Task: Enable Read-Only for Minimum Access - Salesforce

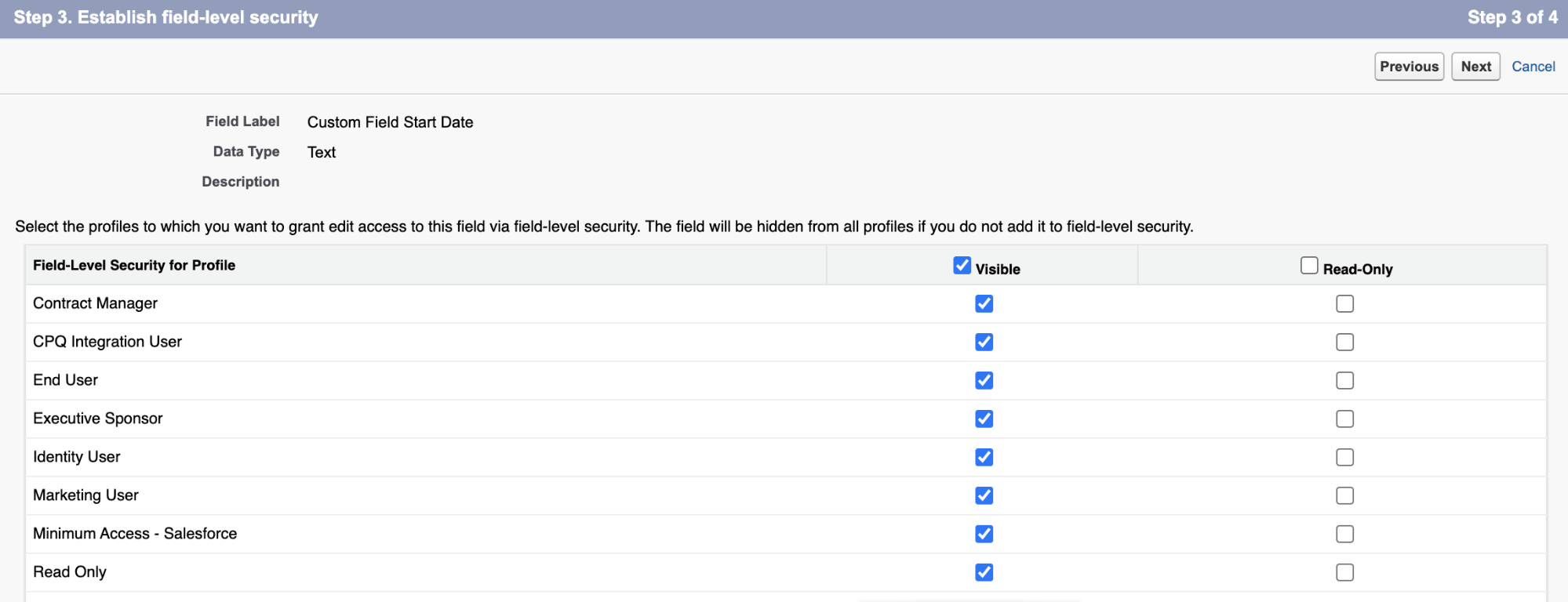Action: point(1344,535)
